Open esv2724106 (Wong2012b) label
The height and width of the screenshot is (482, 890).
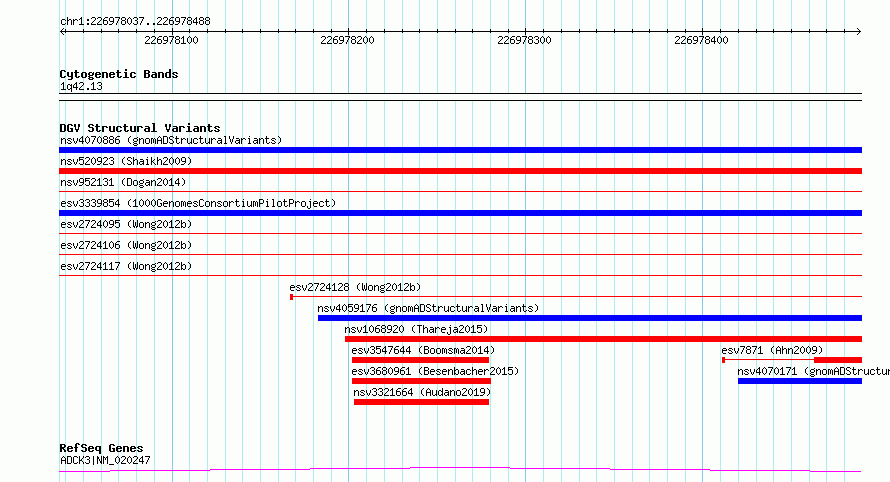click(126, 245)
